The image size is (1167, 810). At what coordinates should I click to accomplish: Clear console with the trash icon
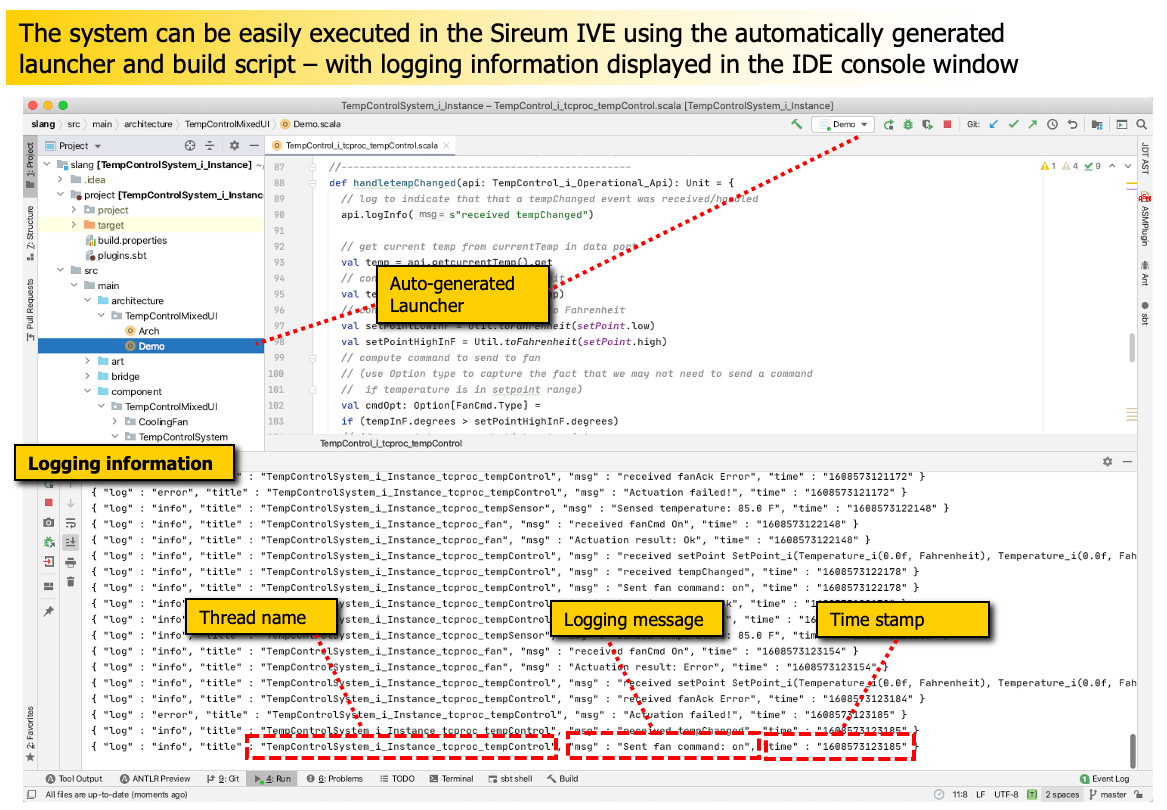[x=70, y=582]
